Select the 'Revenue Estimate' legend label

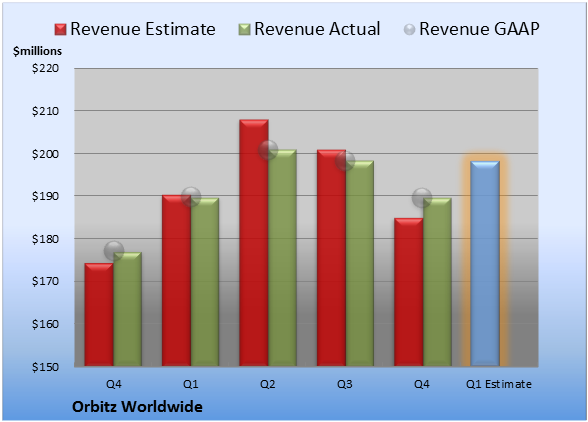pos(143,29)
